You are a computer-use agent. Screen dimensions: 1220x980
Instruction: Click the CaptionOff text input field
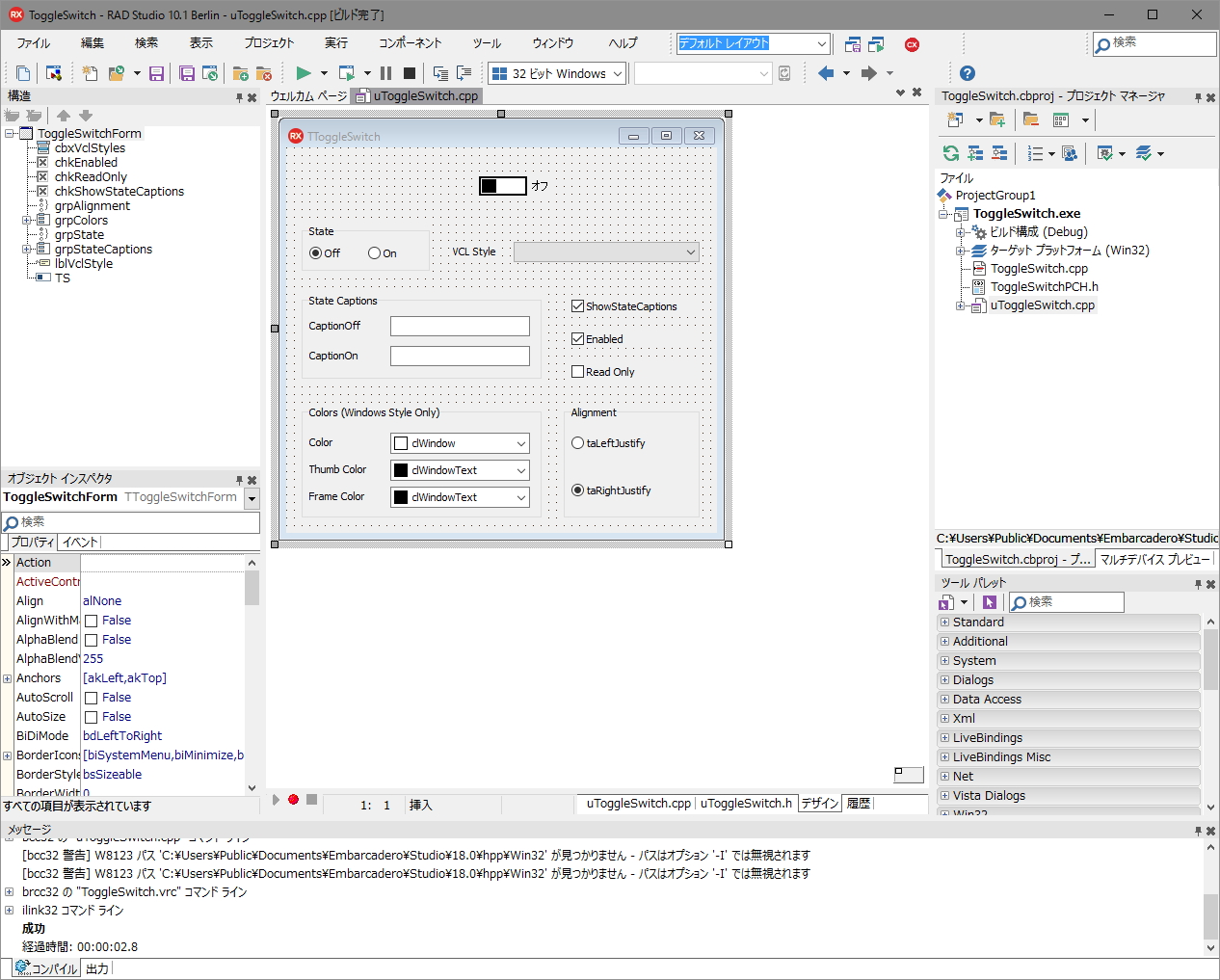(460, 327)
